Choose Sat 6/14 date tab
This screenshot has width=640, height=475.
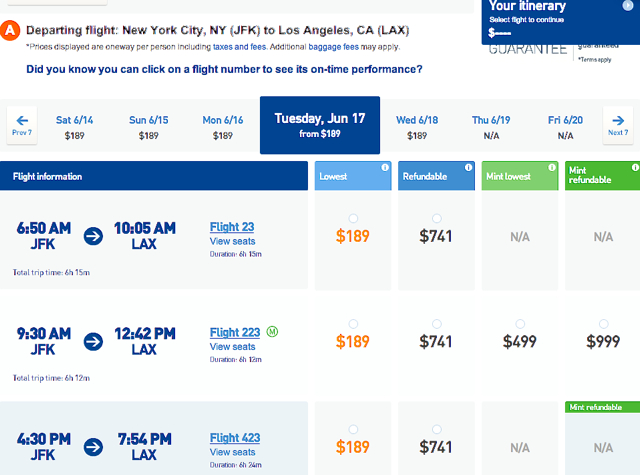pos(74,127)
